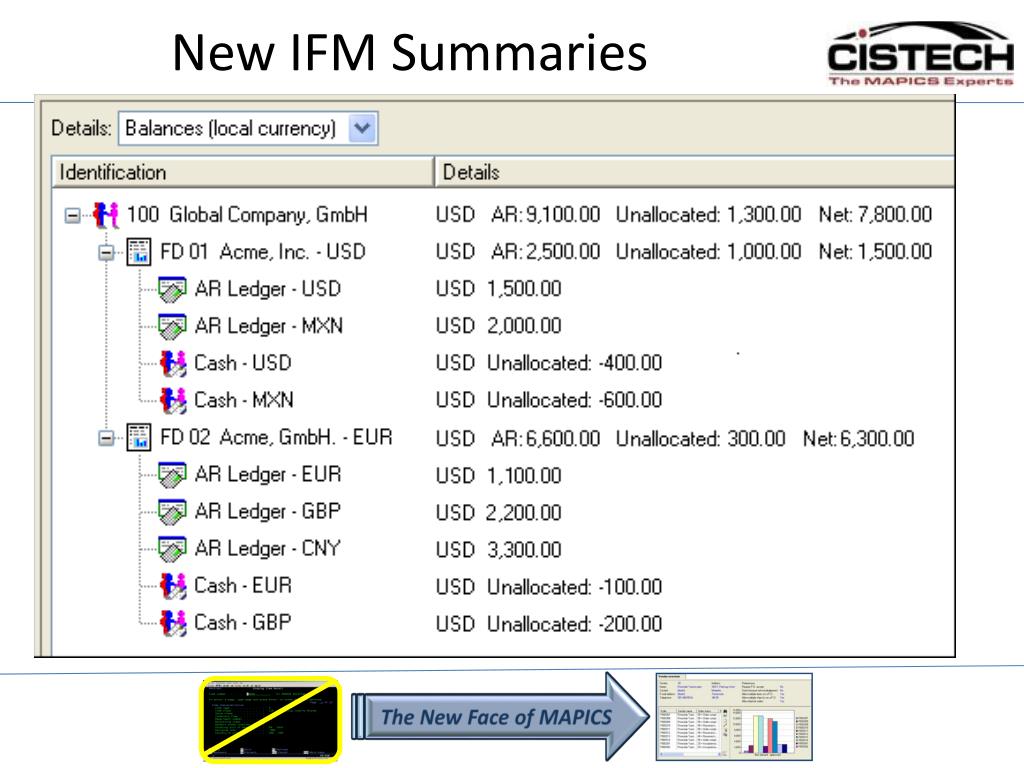Image resolution: width=1024 pixels, height=768 pixels.
Task: Select the AR Ledger - GBP row
Action: [x=503, y=512]
